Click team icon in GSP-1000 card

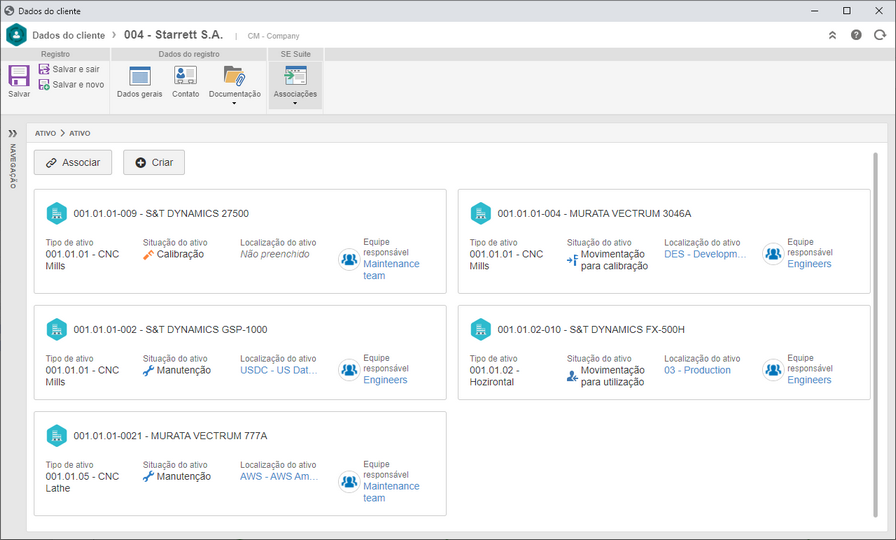coord(349,370)
